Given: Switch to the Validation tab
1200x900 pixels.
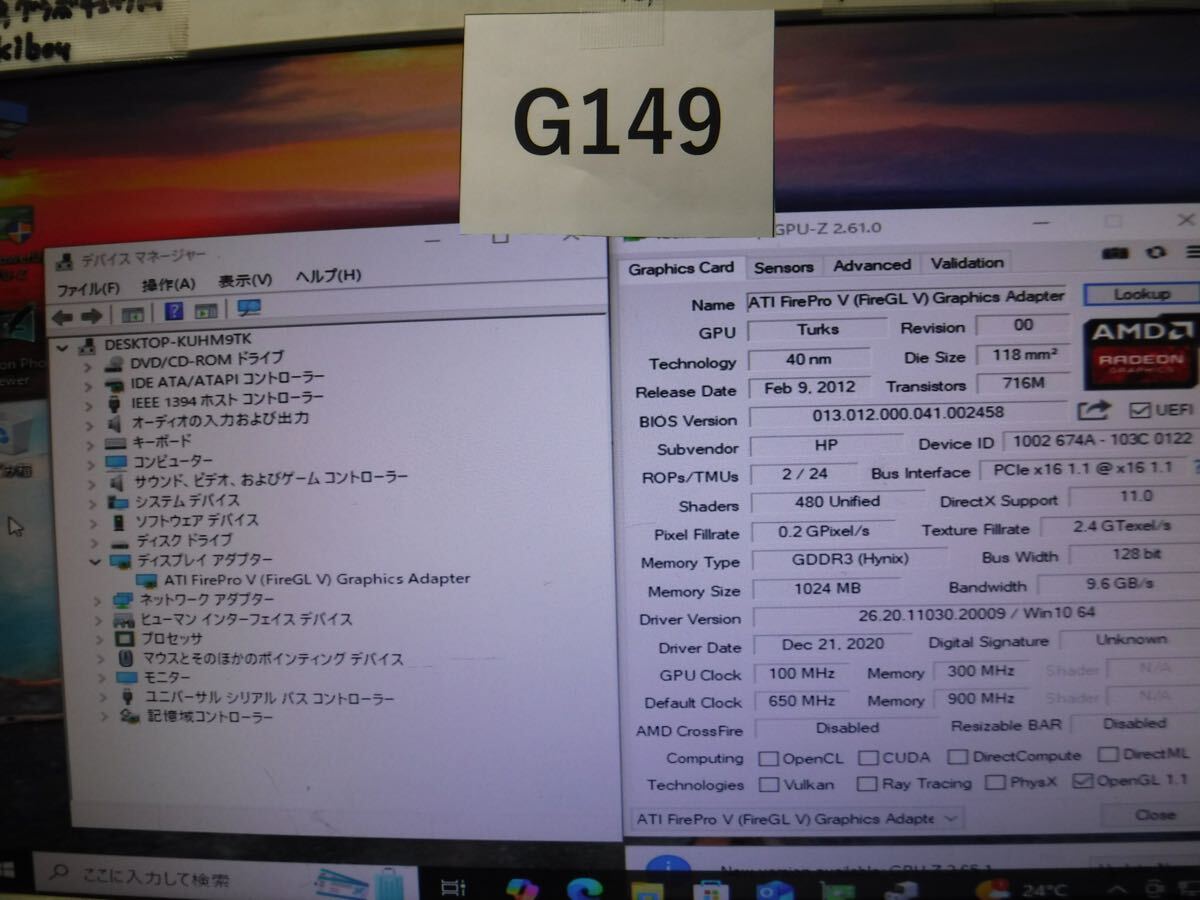Looking at the screenshot, I should (x=967, y=263).
